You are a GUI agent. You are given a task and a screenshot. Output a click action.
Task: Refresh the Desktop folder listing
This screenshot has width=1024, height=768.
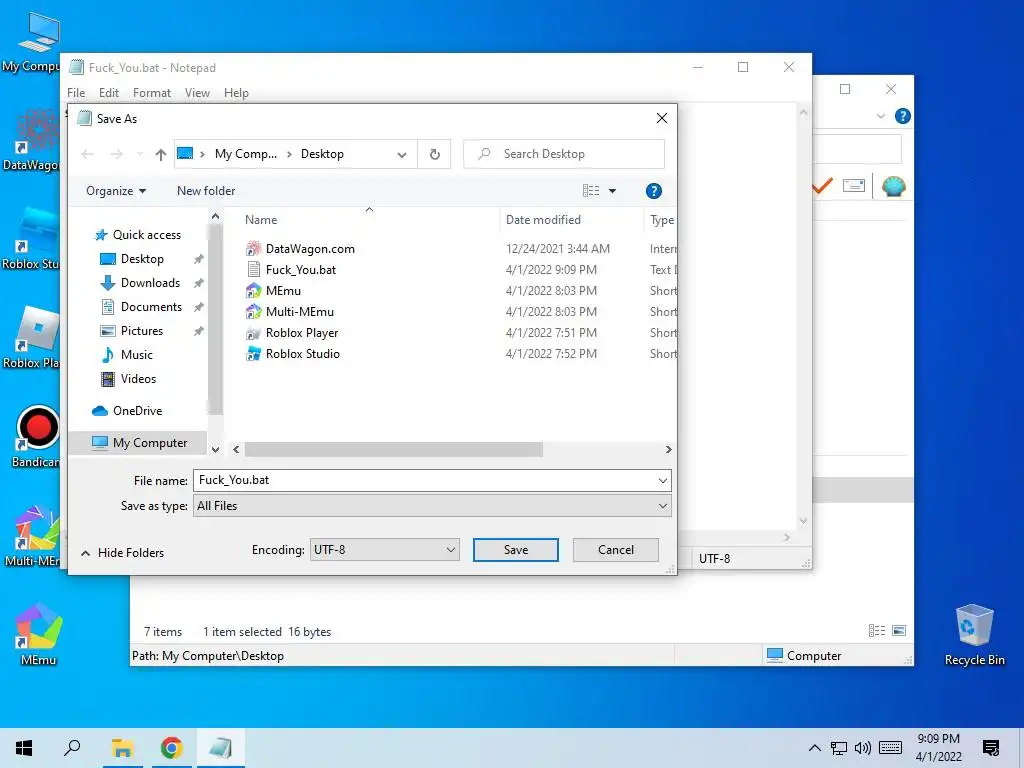434,154
